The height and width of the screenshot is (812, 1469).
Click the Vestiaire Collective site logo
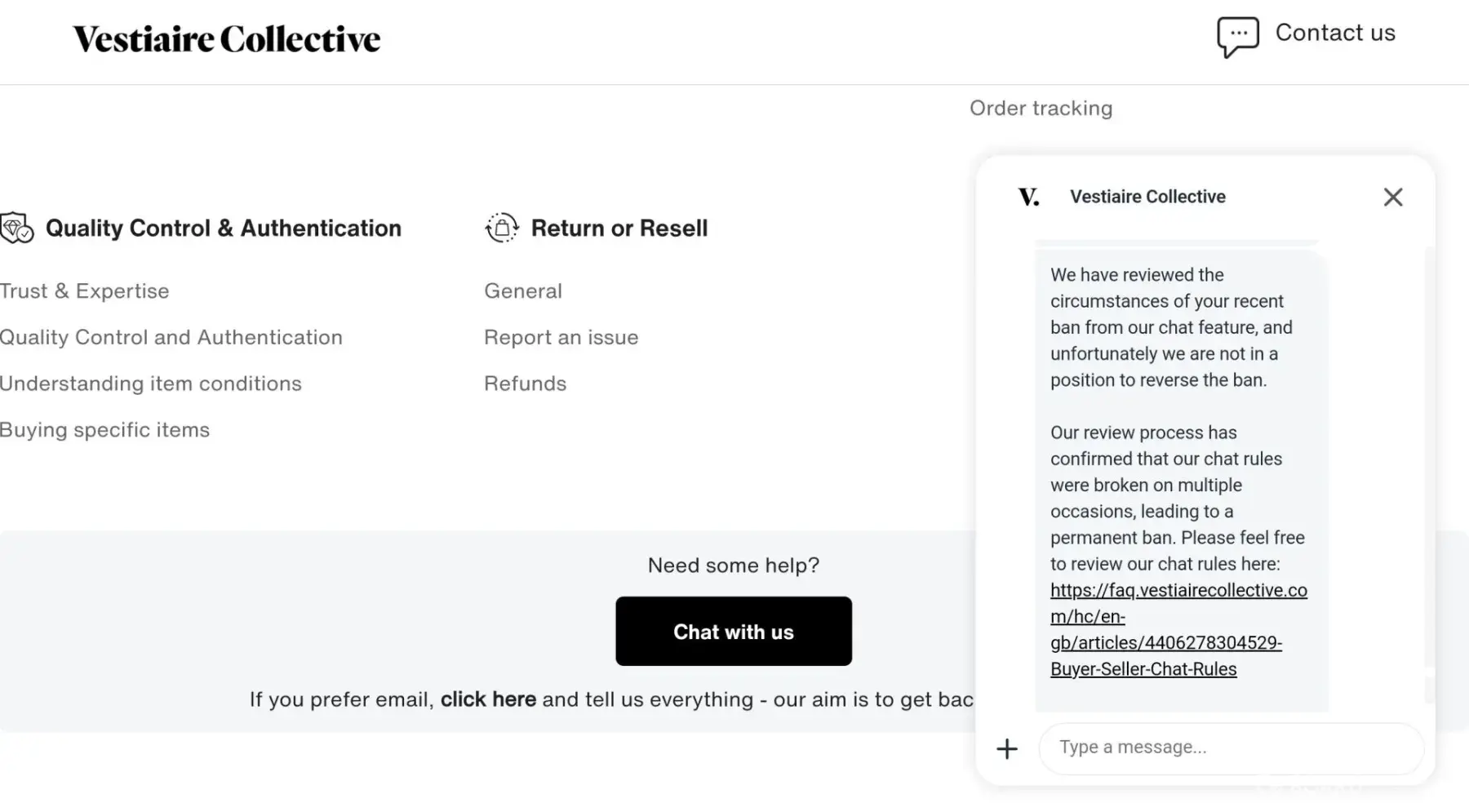tap(226, 39)
